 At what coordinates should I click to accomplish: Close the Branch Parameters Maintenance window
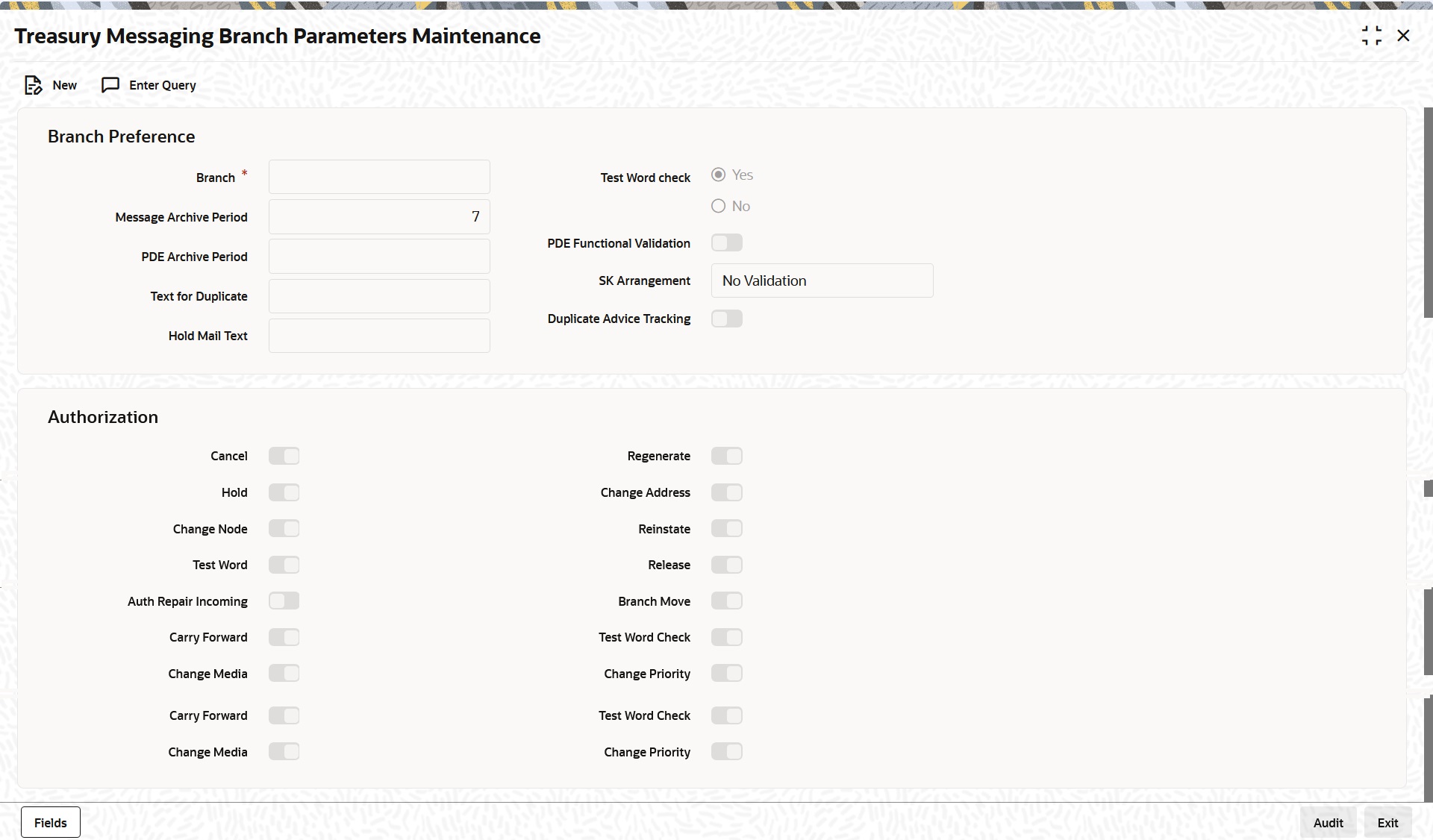(x=1403, y=36)
